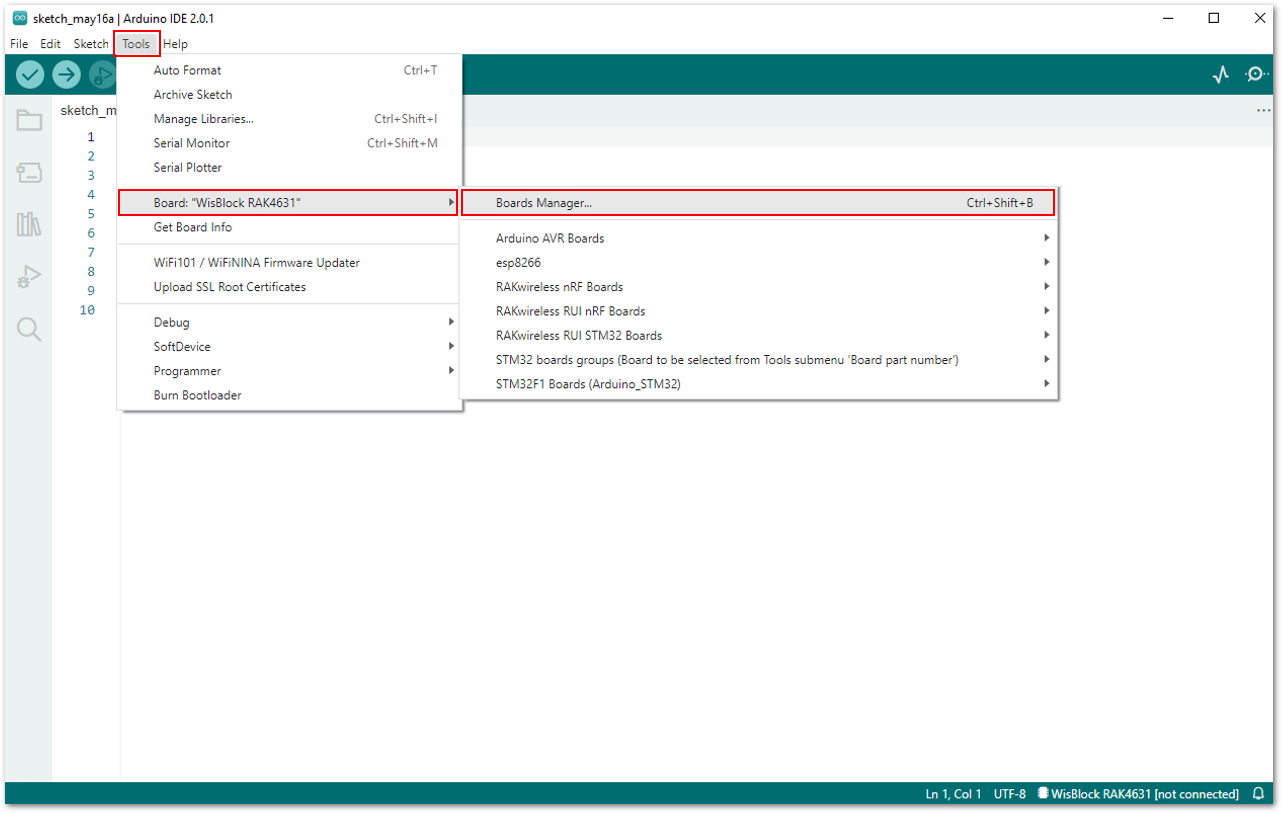Open Boards Manager... from submenu
Screen dimensions: 1282x813
click(x=758, y=203)
